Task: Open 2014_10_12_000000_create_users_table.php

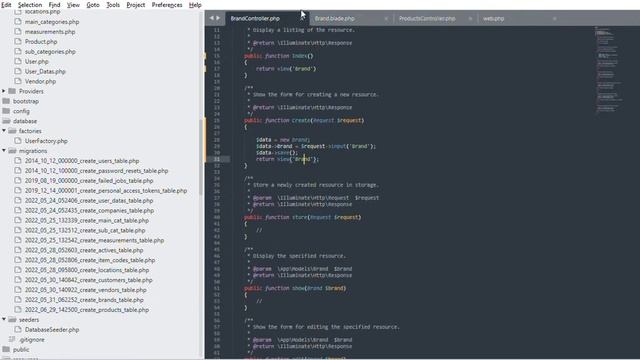Action: pos(82,161)
